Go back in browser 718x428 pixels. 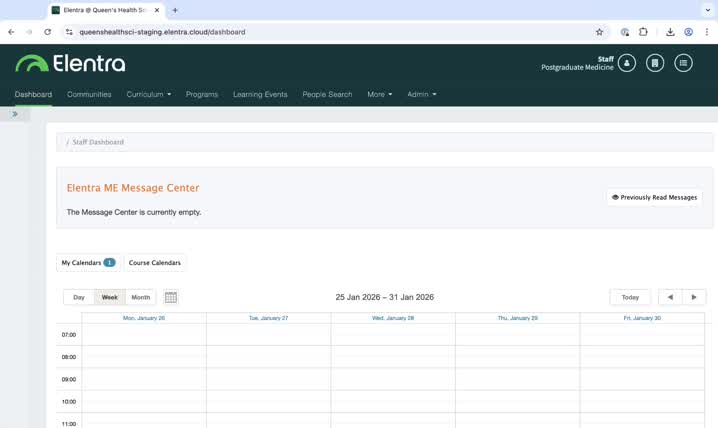[x=11, y=32]
